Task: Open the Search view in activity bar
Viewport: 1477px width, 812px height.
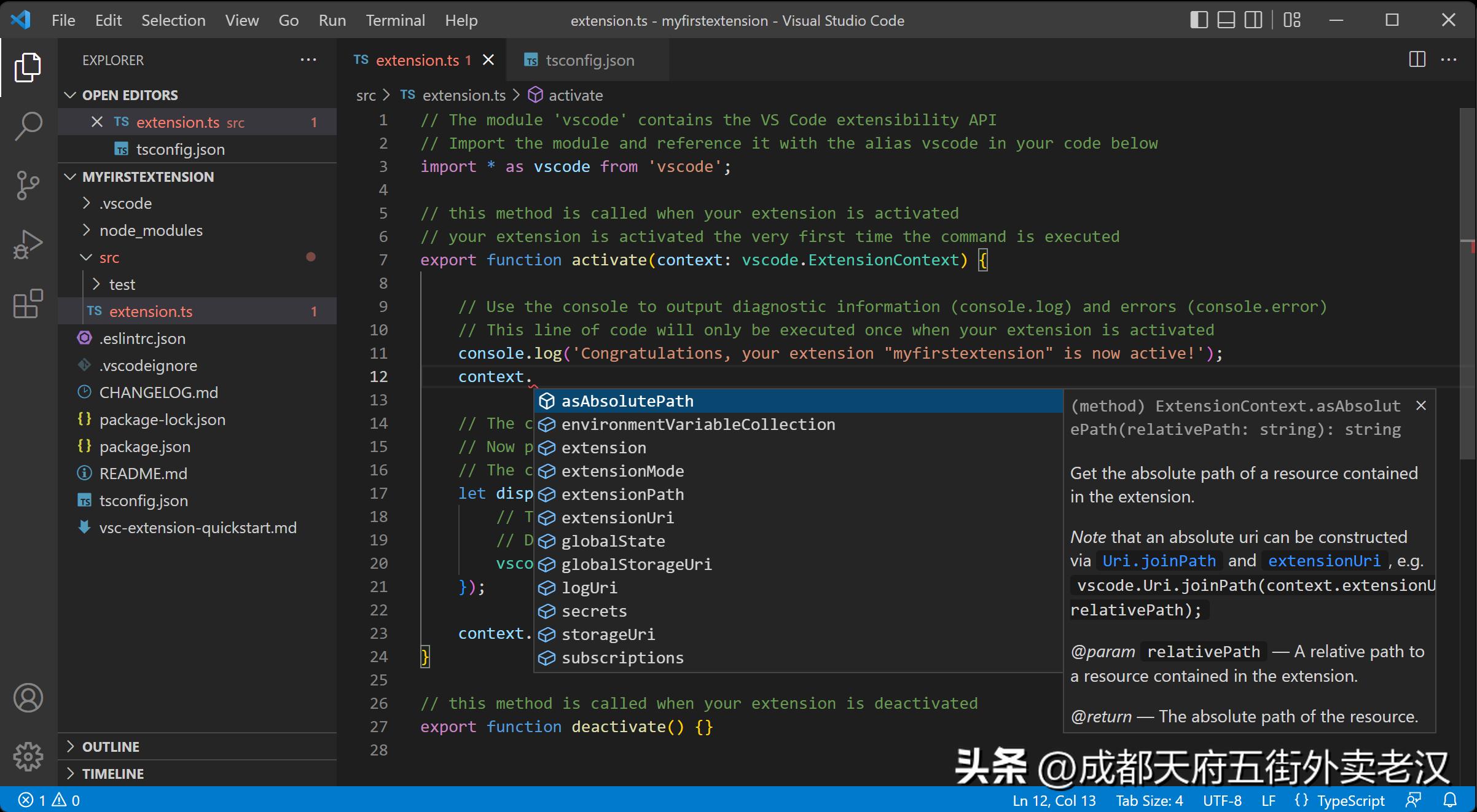Action: click(28, 125)
